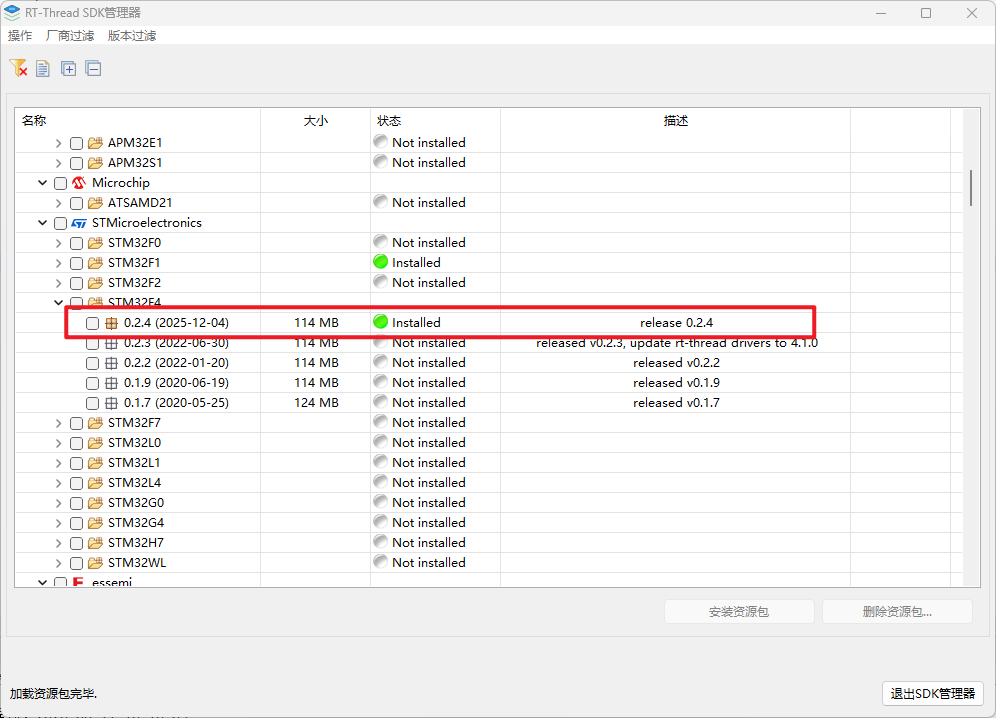Click the green installed indicator for STM32F1

[x=380, y=262]
